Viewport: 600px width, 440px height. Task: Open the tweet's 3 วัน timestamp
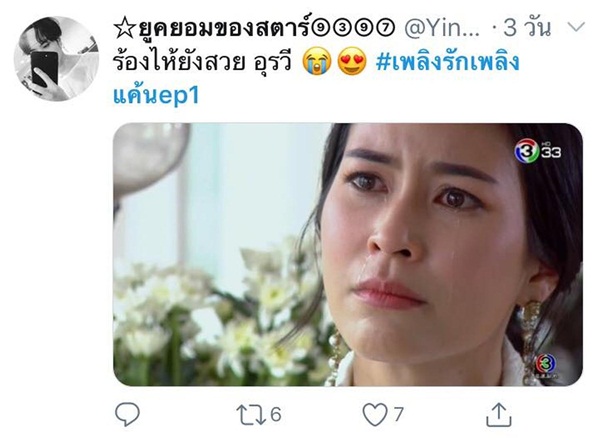coord(527,28)
